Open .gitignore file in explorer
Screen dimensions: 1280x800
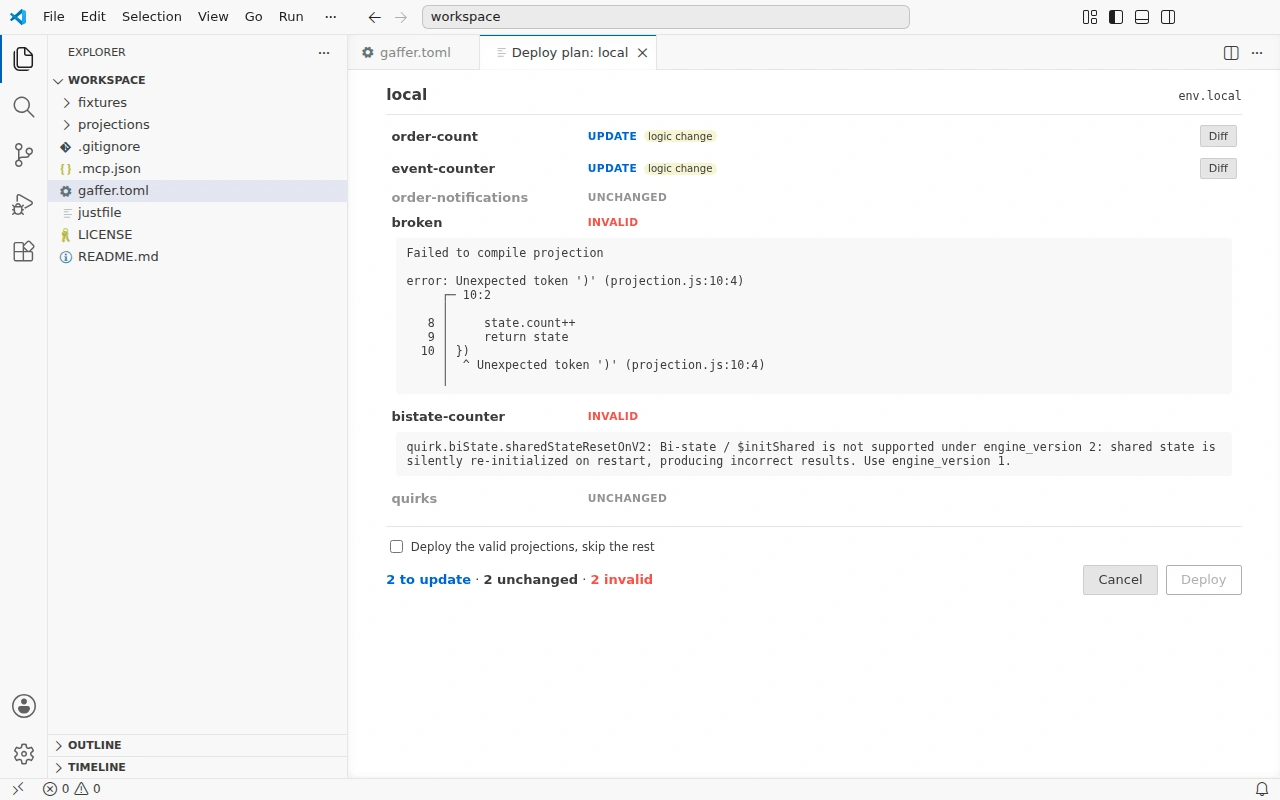click(x=198, y=146)
